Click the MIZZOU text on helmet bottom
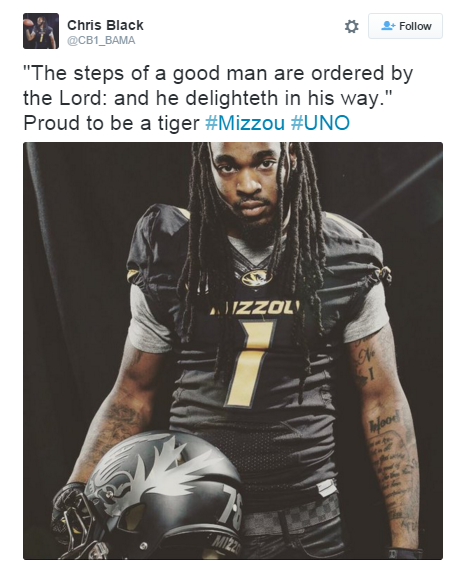The height and width of the screenshot is (567, 465). click(226, 545)
